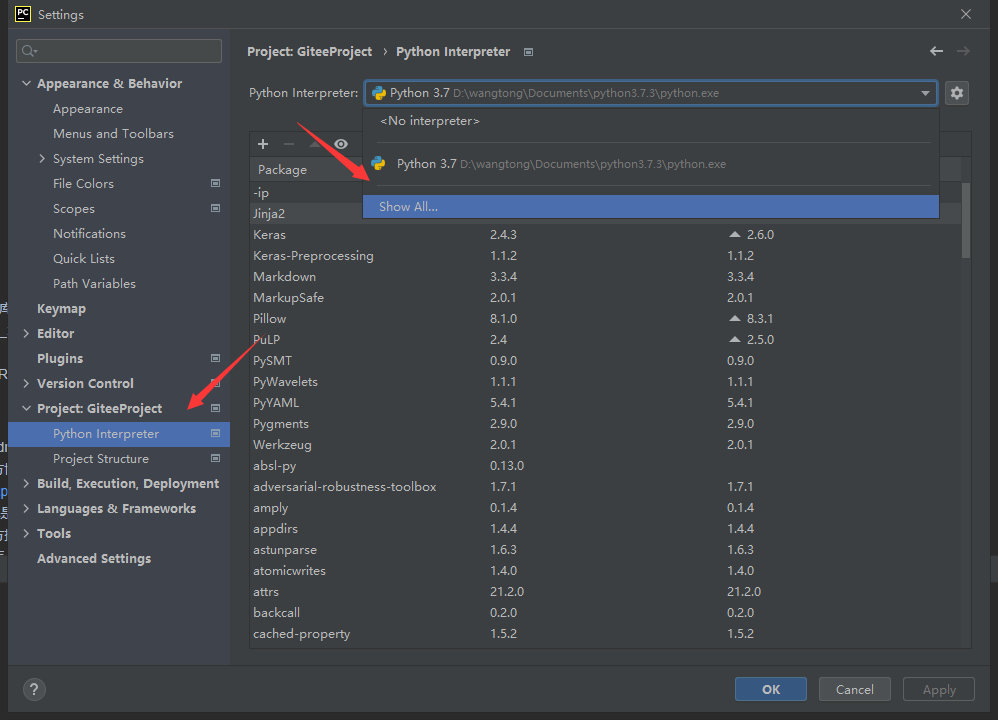The height and width of the screenshot is (720, 998).
Task: Select the PyYAML package row
Action: tap(605, 402)
